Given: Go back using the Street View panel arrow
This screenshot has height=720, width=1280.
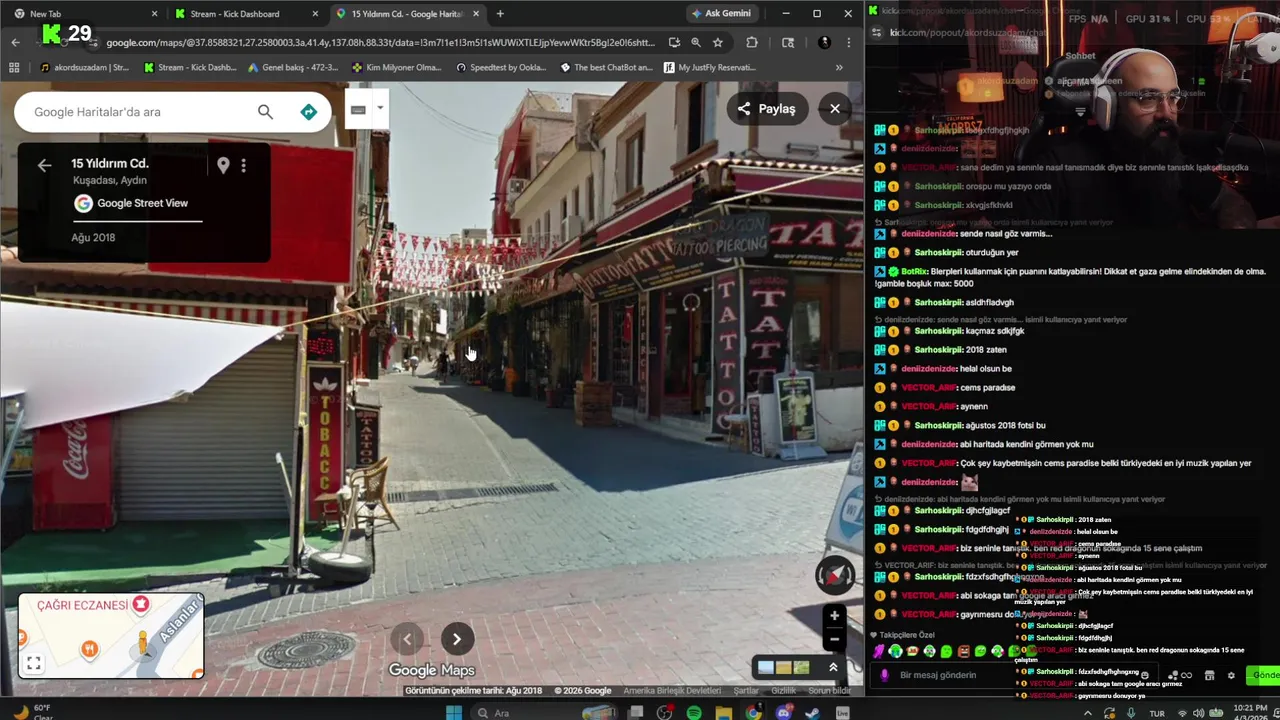Looking at the screenshot, I should point(44,165).
